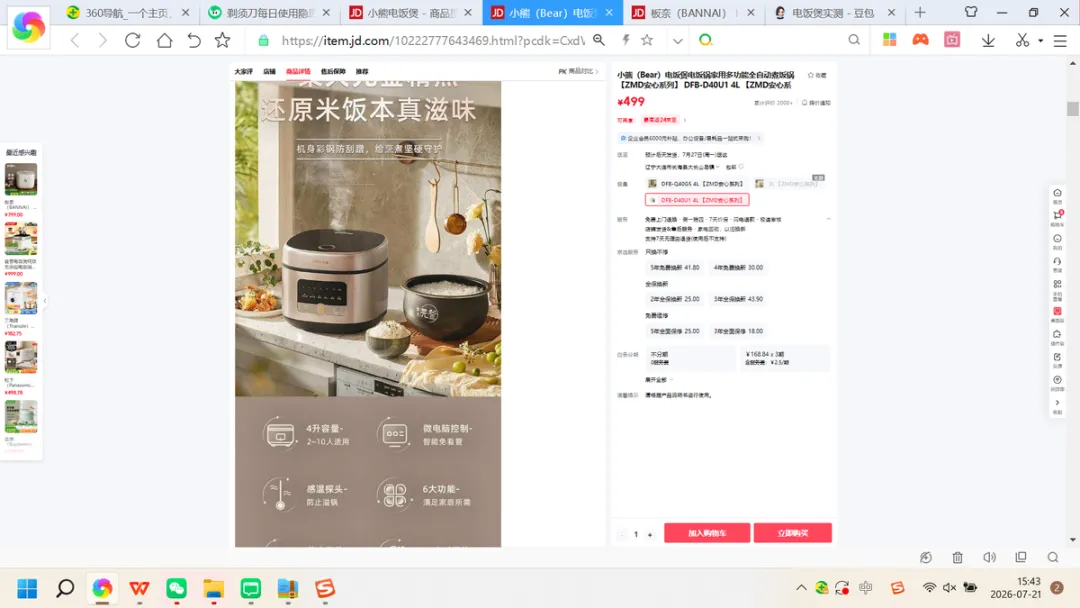Open the enterprise subsidy banner link
This screenshot has height=608, width=1080.
[x=689, y=138]
